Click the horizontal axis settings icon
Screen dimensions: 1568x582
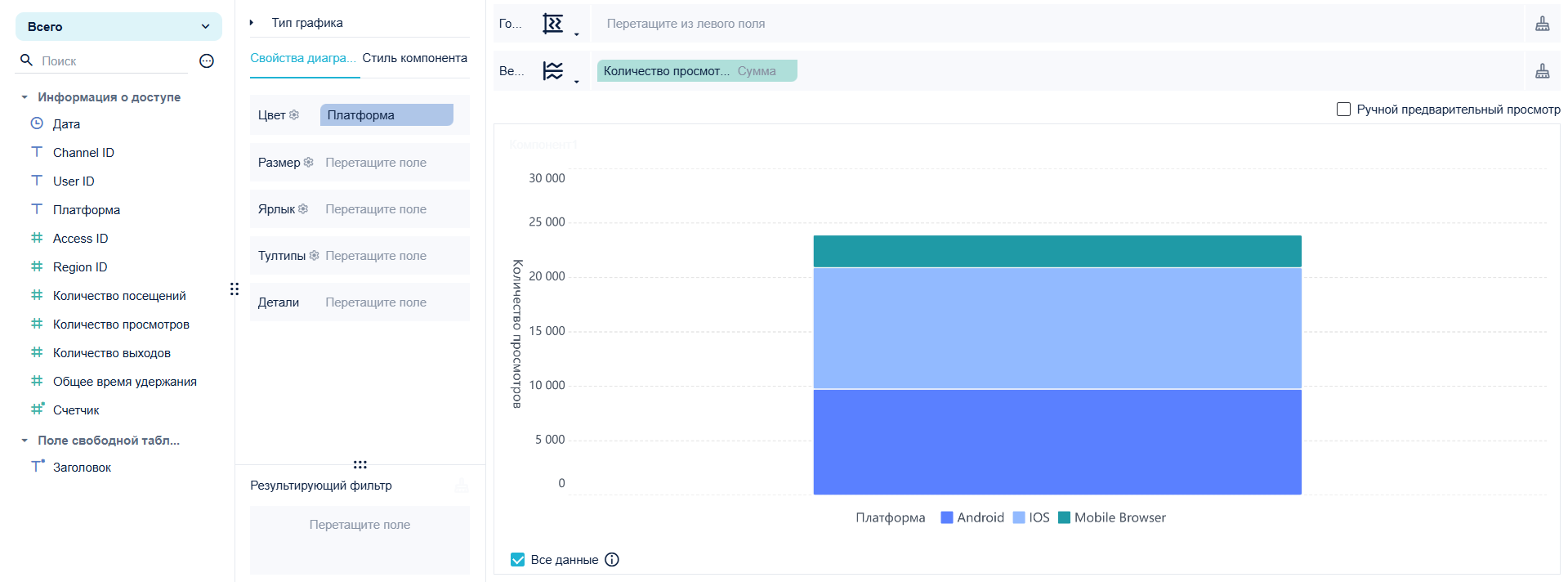click(x=553, y=24)
